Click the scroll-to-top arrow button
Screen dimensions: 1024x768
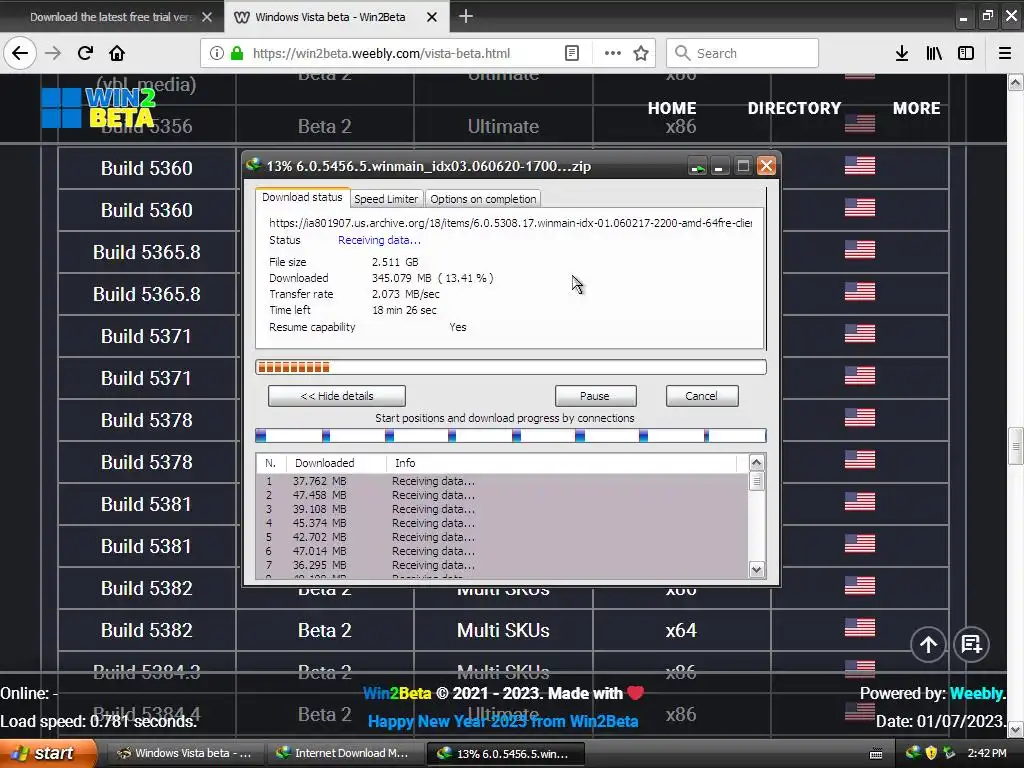(928, 645)
